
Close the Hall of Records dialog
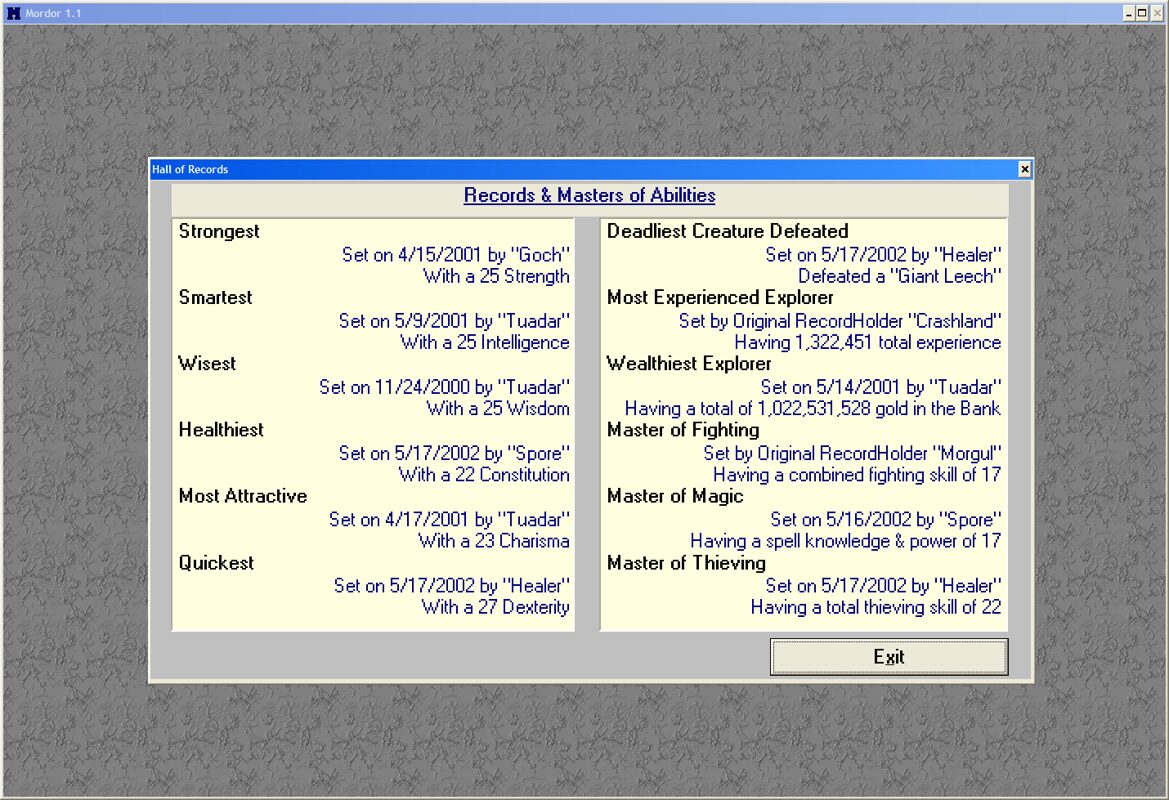[x=1024, y=170]
